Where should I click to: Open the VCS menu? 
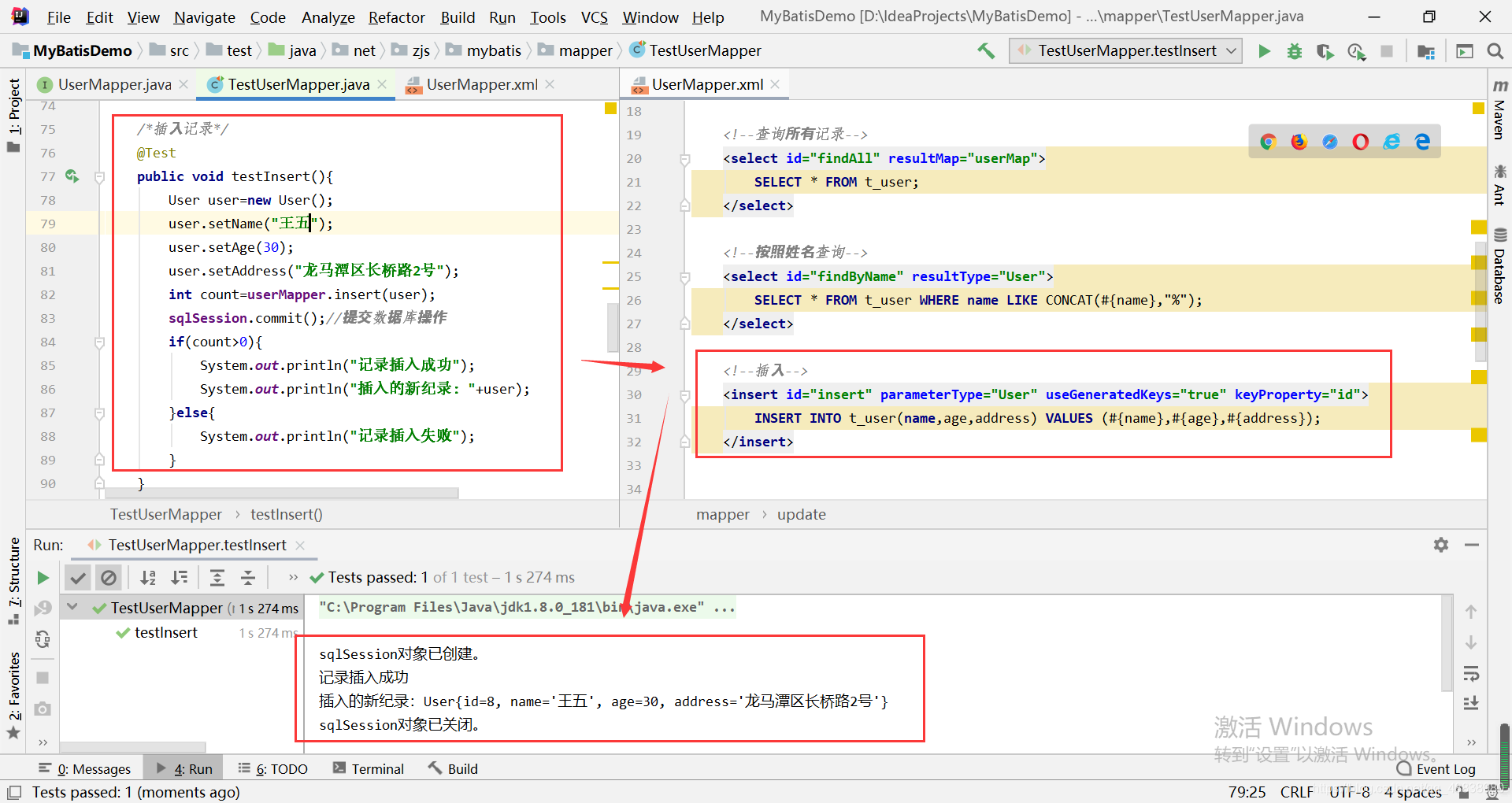(595, 17)
